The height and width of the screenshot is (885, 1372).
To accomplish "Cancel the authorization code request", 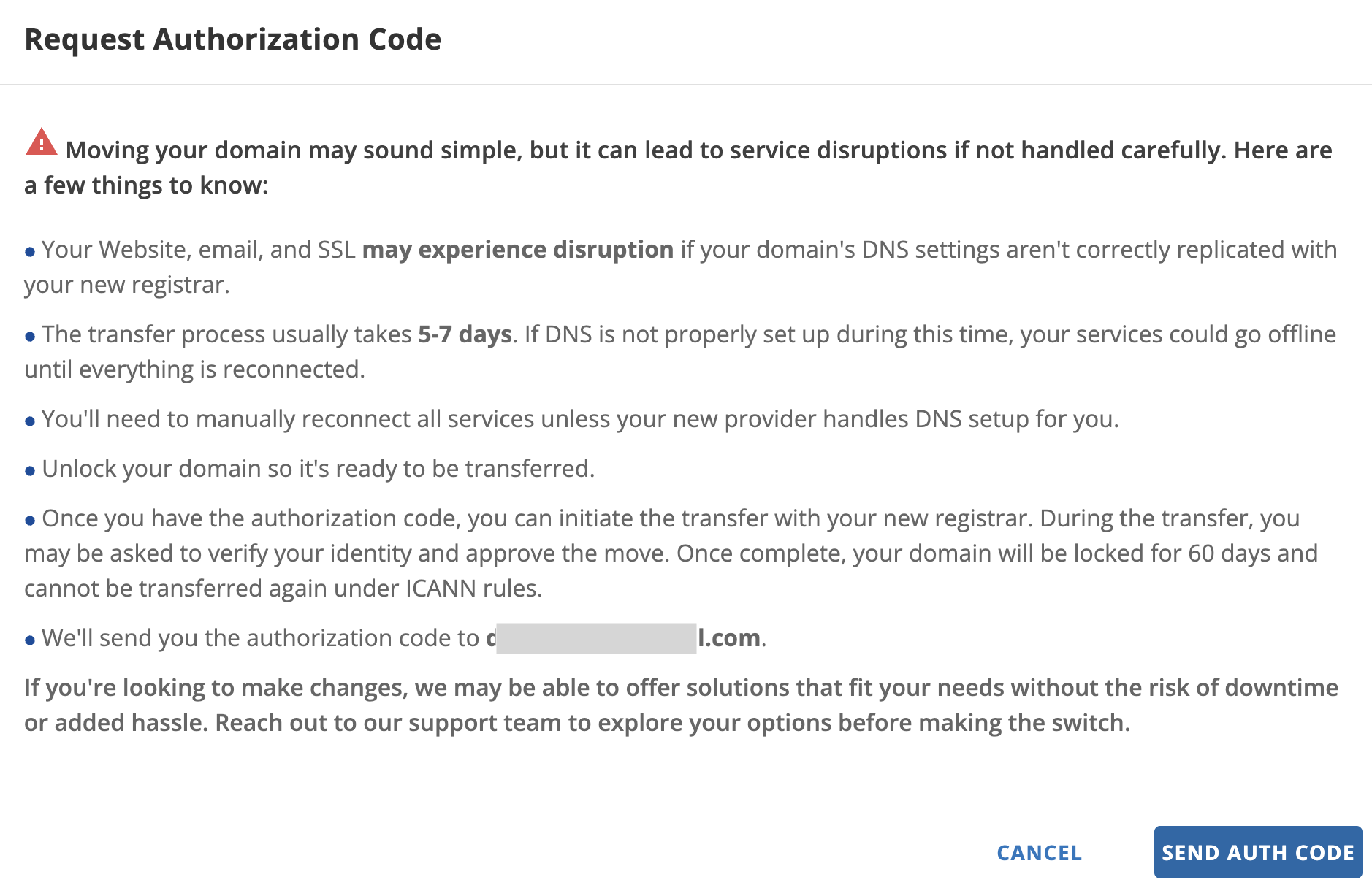I will 1039,853.
